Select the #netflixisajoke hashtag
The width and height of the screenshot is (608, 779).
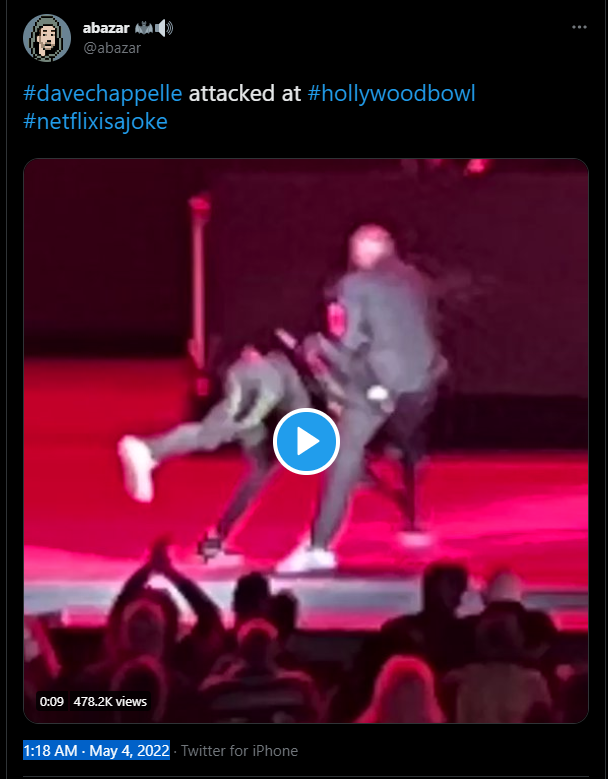(95, 121)
